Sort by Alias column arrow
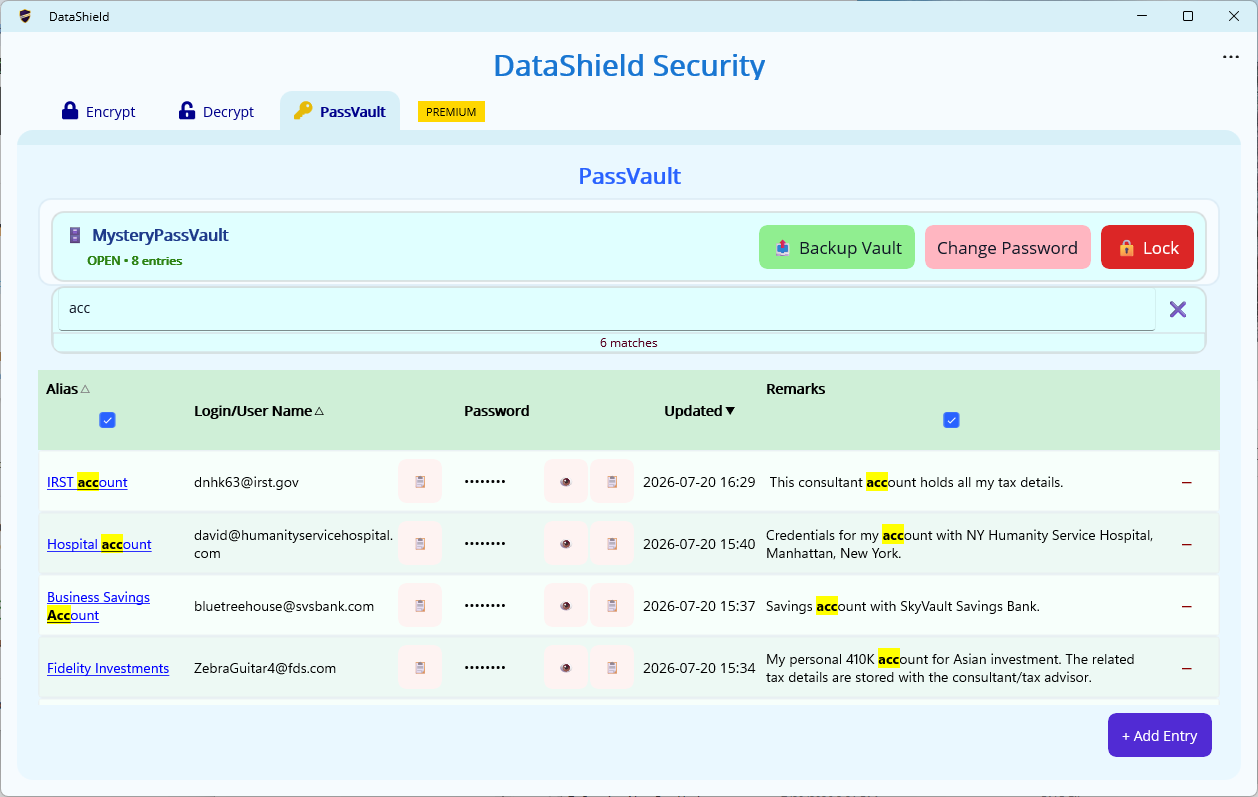The height and width of the screenshot is (797, 1258). [x=85, y=389]
